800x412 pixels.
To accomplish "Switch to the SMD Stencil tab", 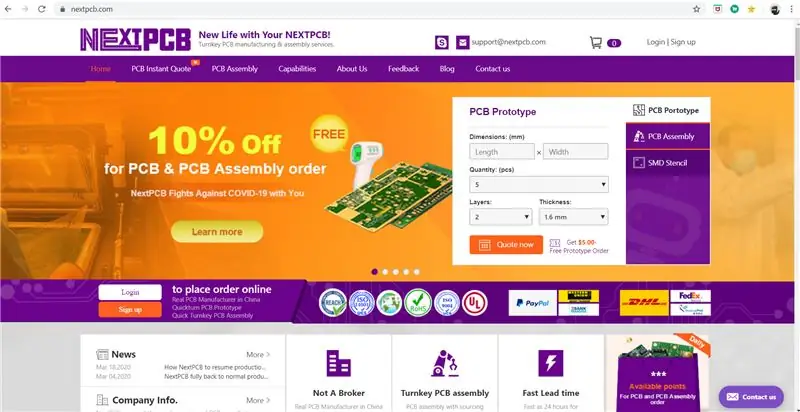I will pyautogui.click(x=668, y=163).
